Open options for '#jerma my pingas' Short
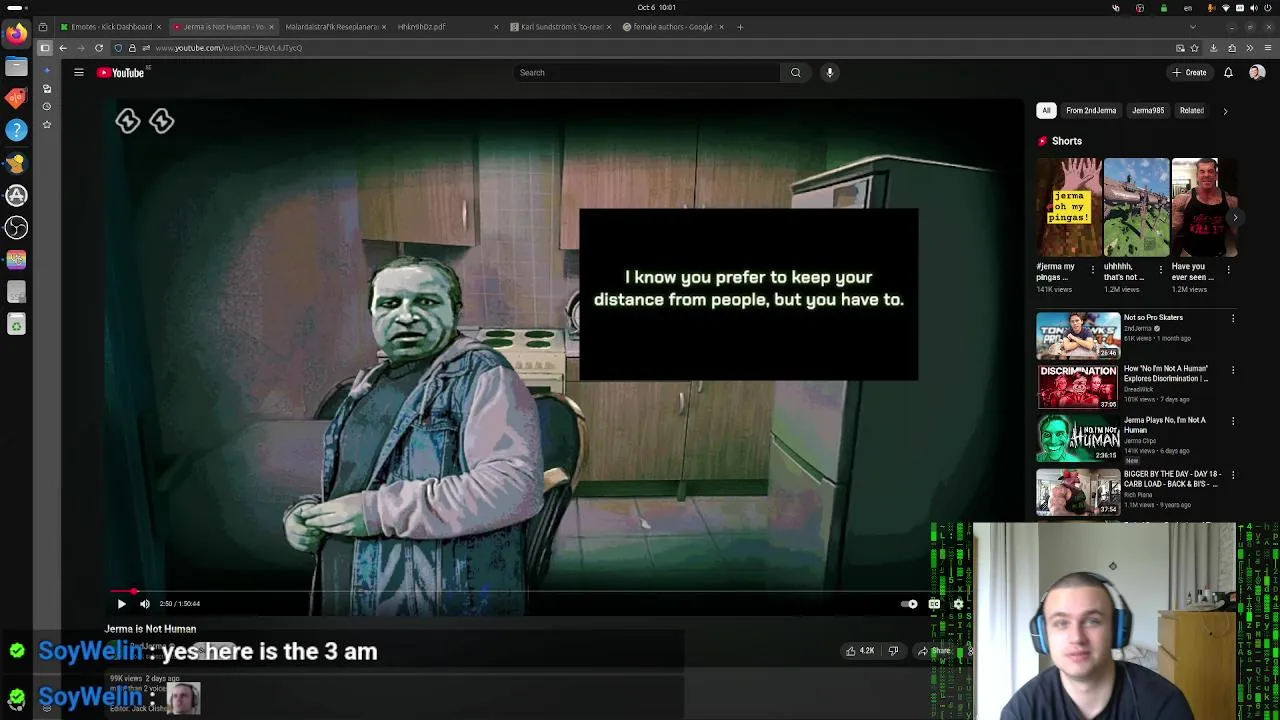 point(1092,269)
